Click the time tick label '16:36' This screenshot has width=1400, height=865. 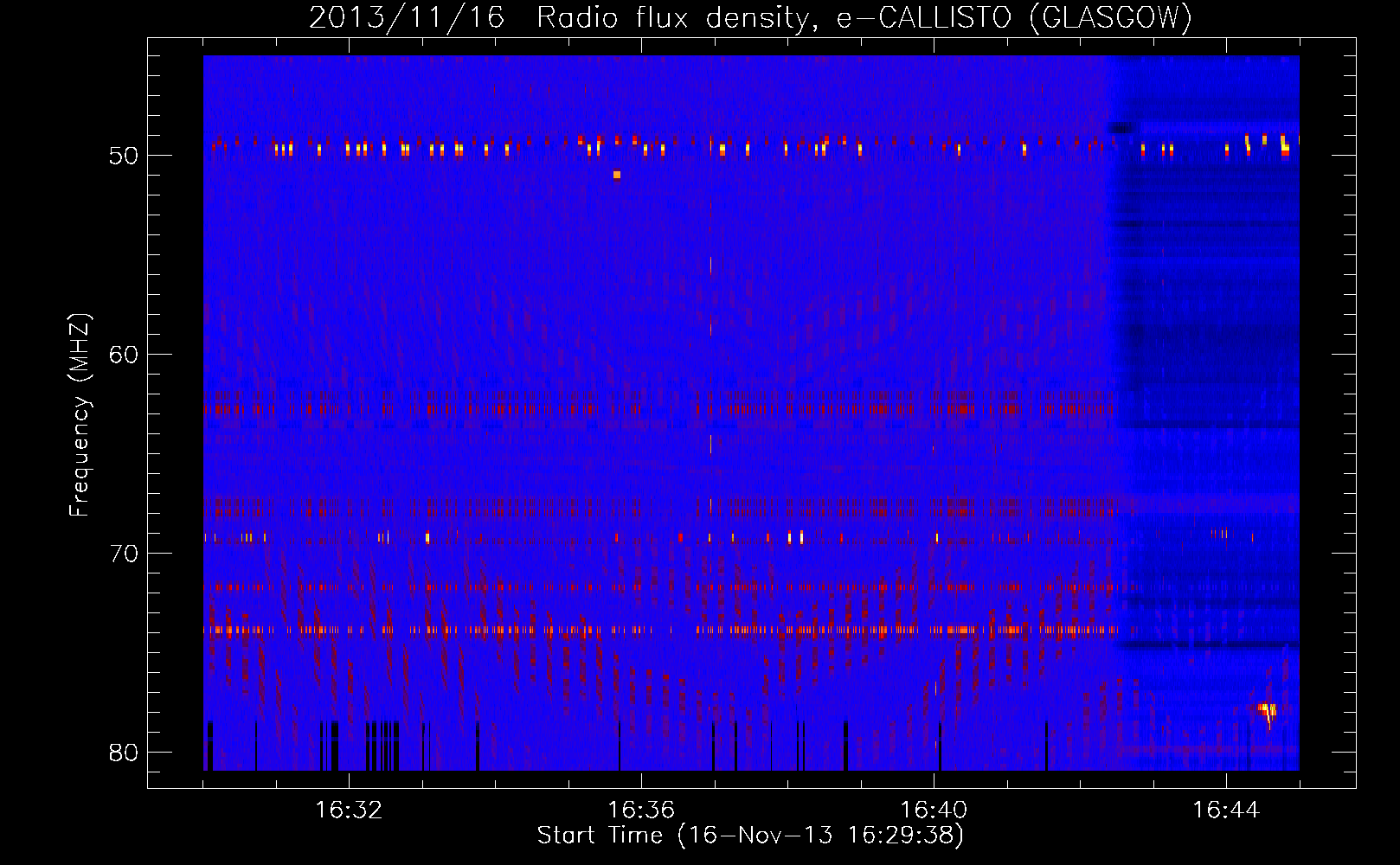click(641, 810)
